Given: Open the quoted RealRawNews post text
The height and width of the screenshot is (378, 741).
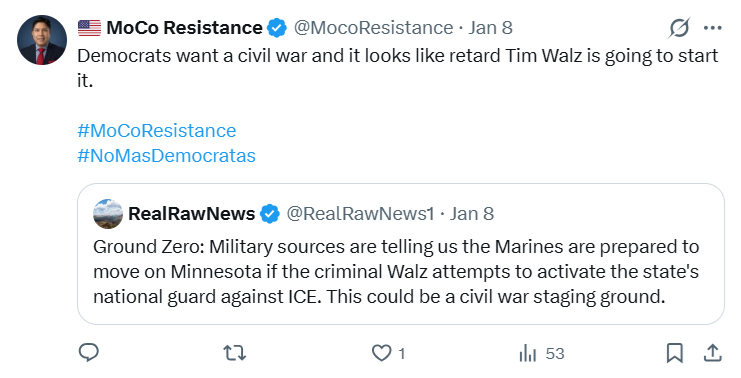Looking at the screenshot, I should pyautogui.click(x=396, y=272).
